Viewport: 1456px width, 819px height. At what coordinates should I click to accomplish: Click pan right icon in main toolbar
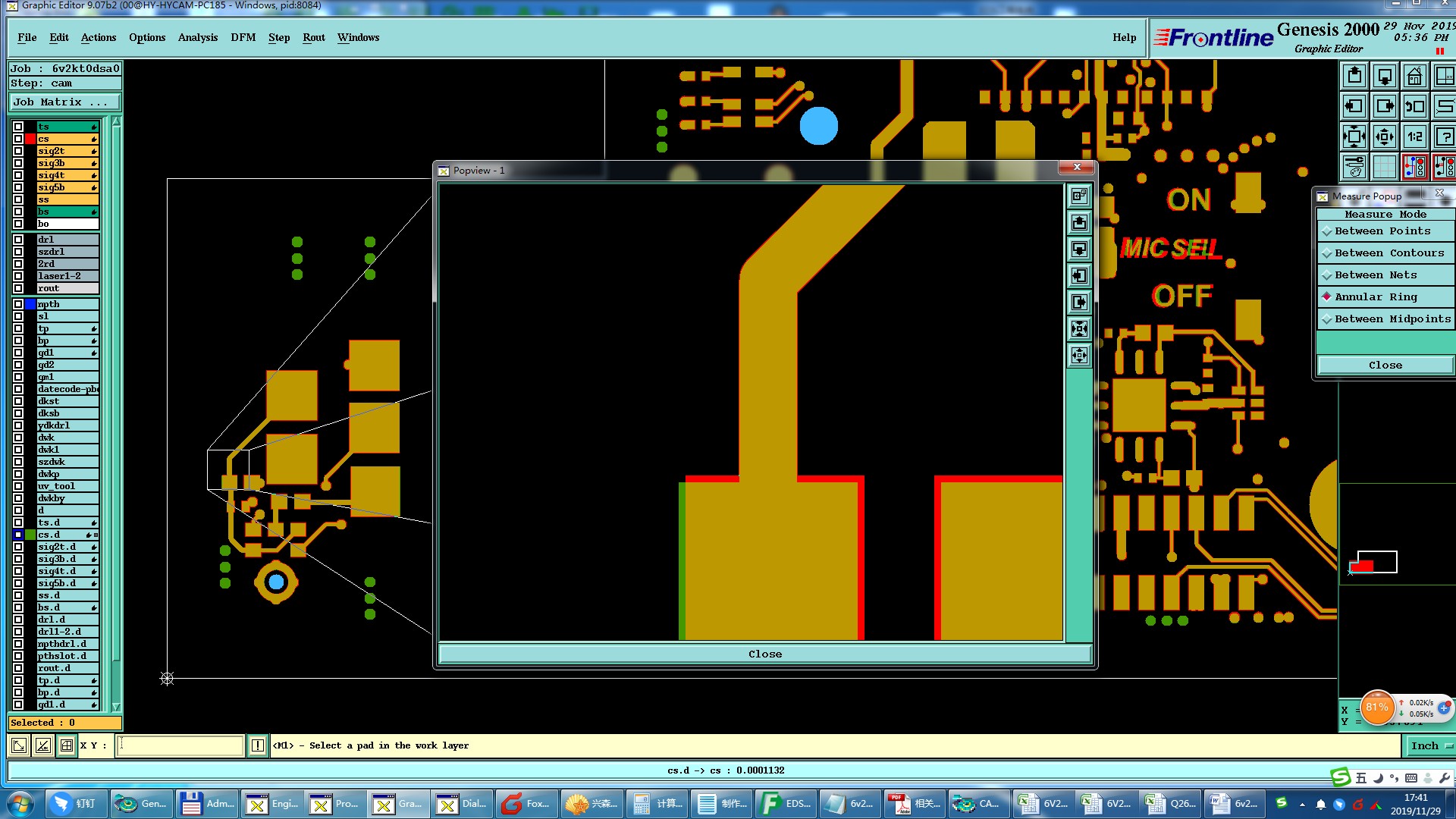(1384, 106)
